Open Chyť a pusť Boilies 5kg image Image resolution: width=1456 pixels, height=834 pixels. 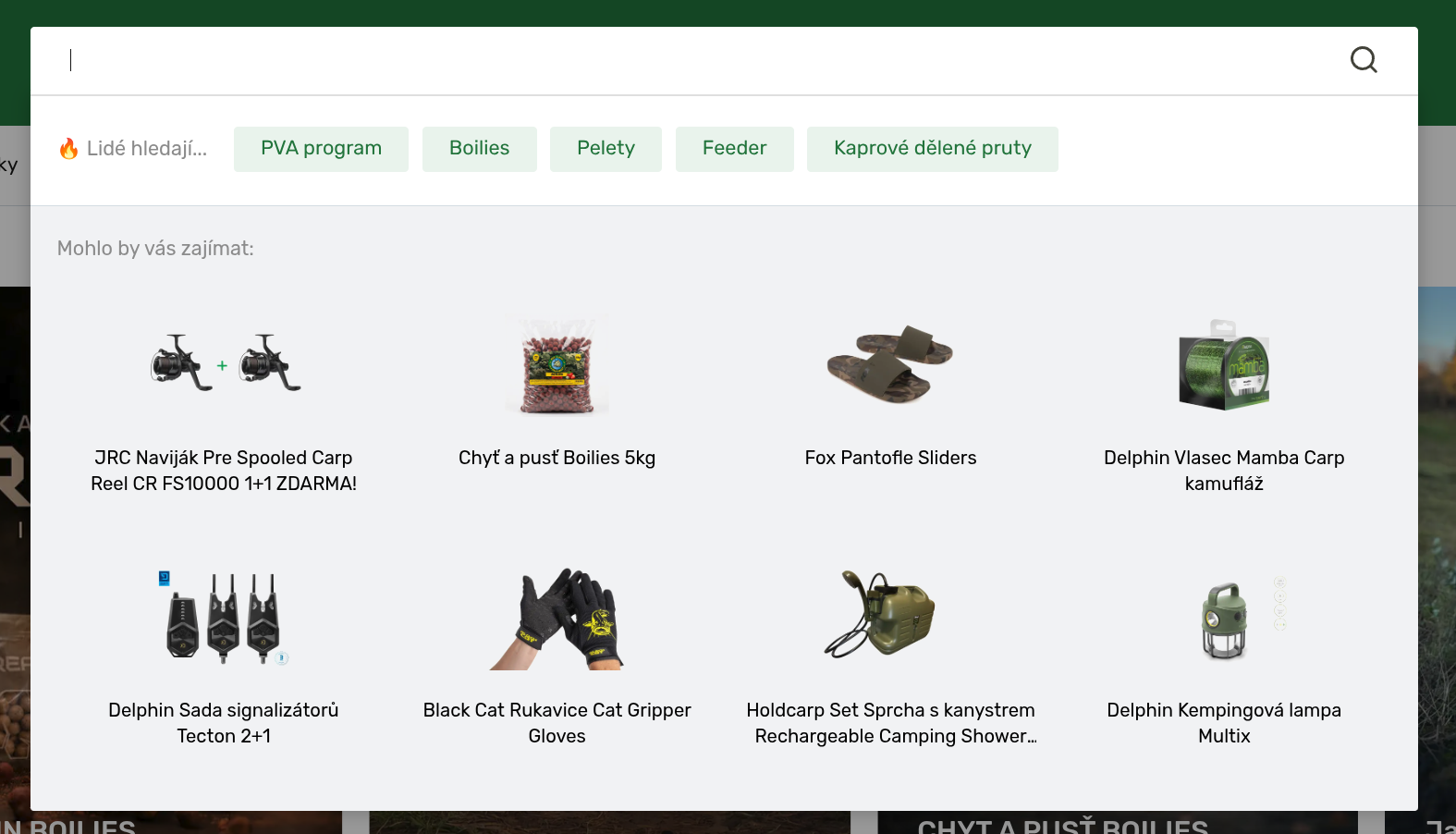(557, 364)
